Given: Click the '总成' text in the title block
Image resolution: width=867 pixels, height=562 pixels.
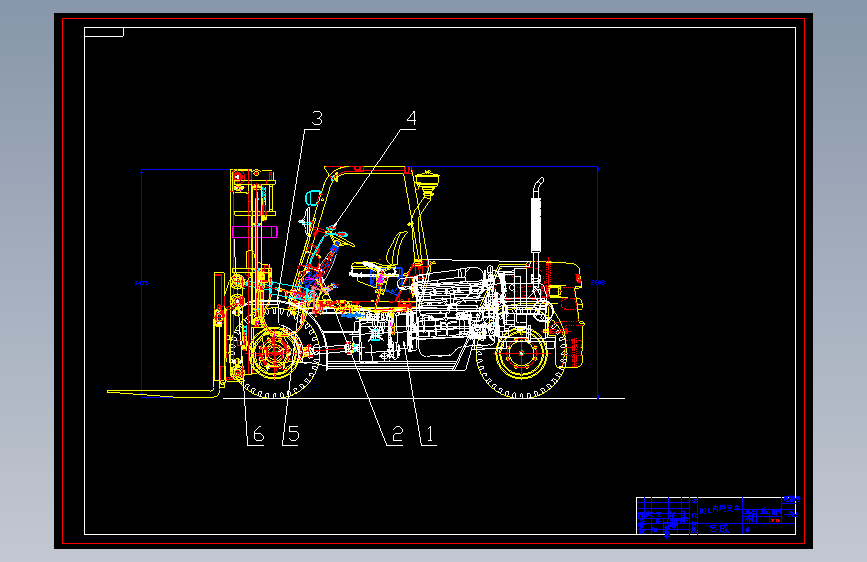Looking at the screenshot, I should coord(719,528).
